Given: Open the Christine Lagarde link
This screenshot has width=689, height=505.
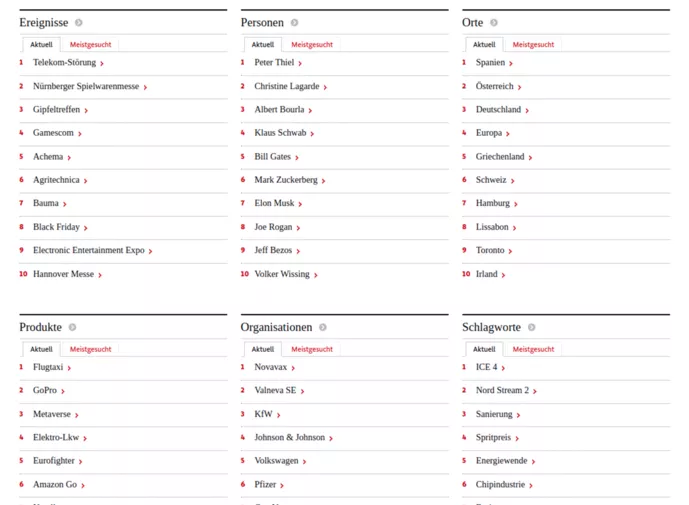Looking at the screenshot, I should [286, 86].
